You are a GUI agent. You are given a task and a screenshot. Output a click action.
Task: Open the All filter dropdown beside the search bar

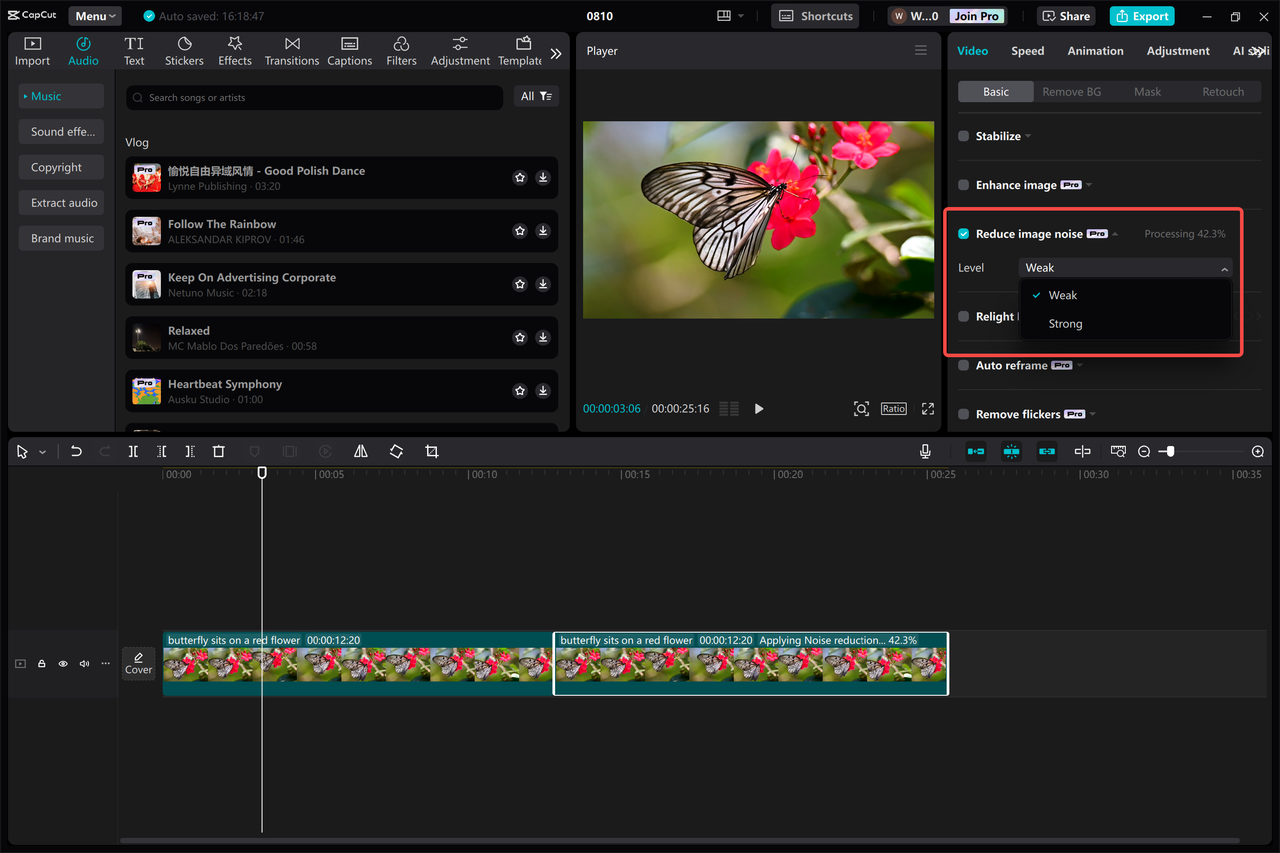[x=536, y=96]
